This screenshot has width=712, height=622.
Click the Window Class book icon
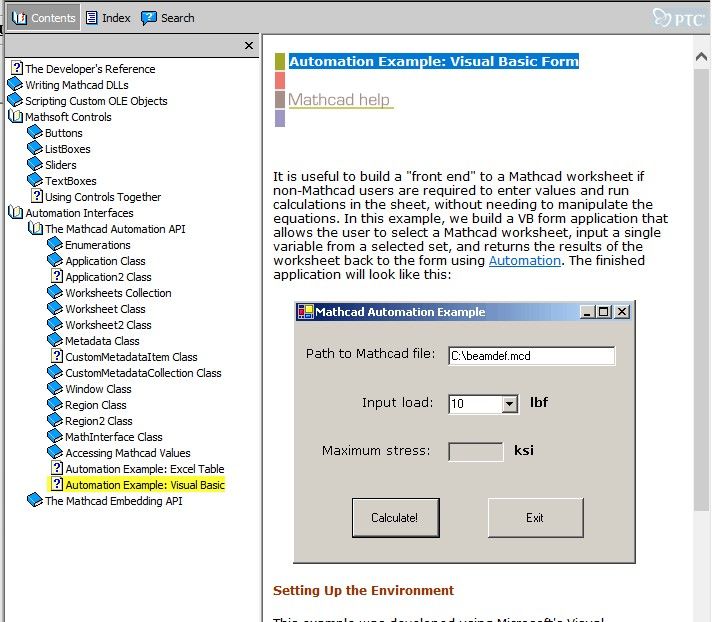(x=55, y=388)
